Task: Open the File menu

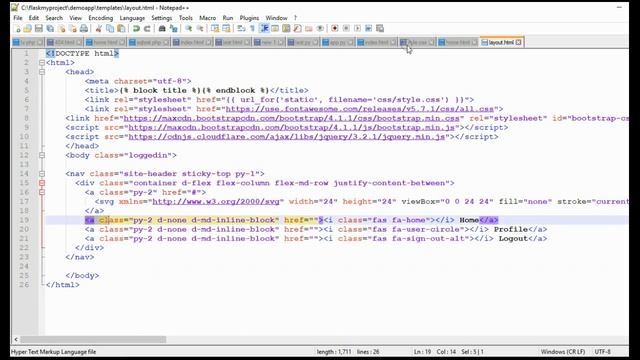Action: [x=18, y=18]
